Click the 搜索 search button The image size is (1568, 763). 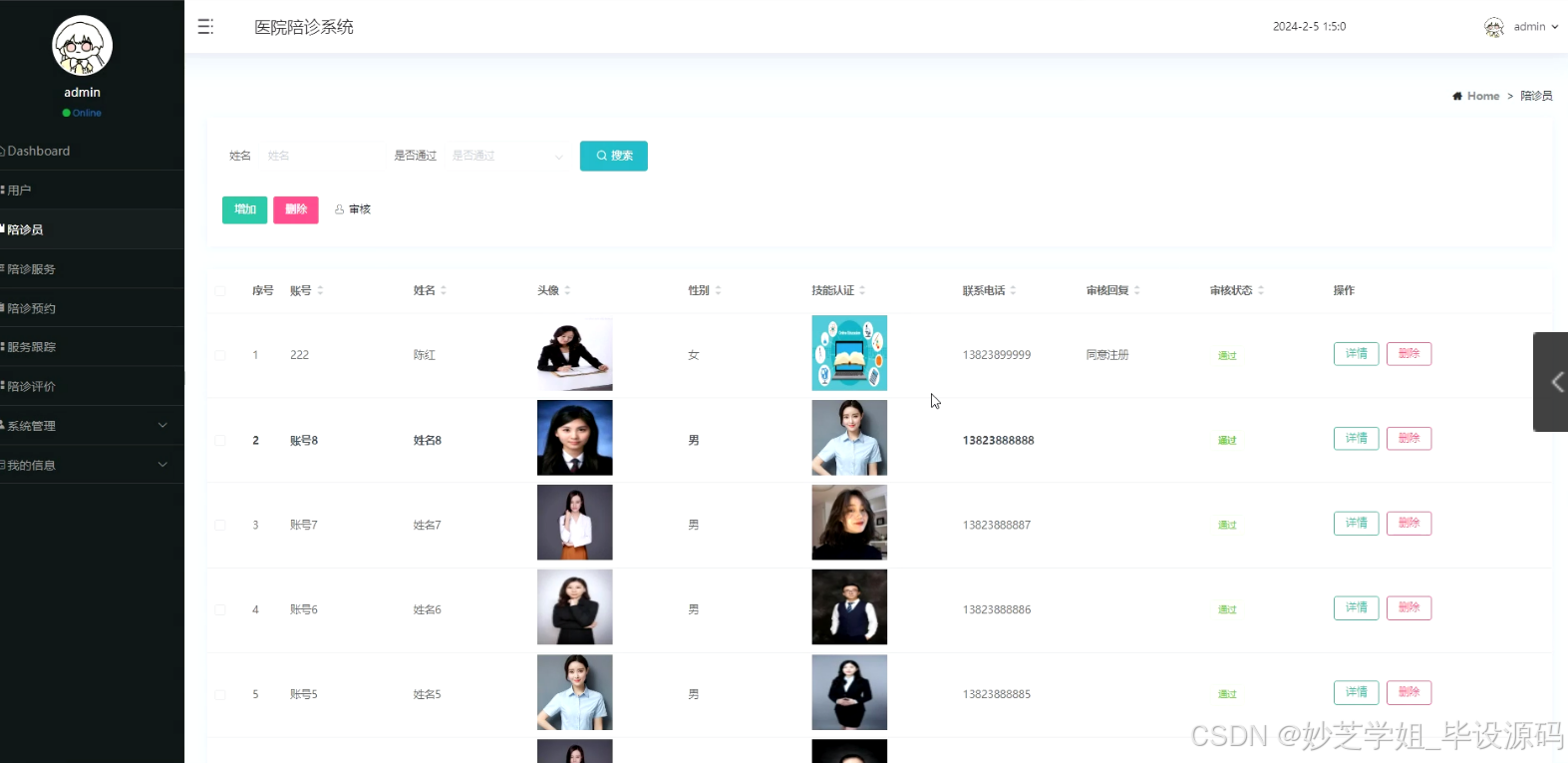pos(614,156)
